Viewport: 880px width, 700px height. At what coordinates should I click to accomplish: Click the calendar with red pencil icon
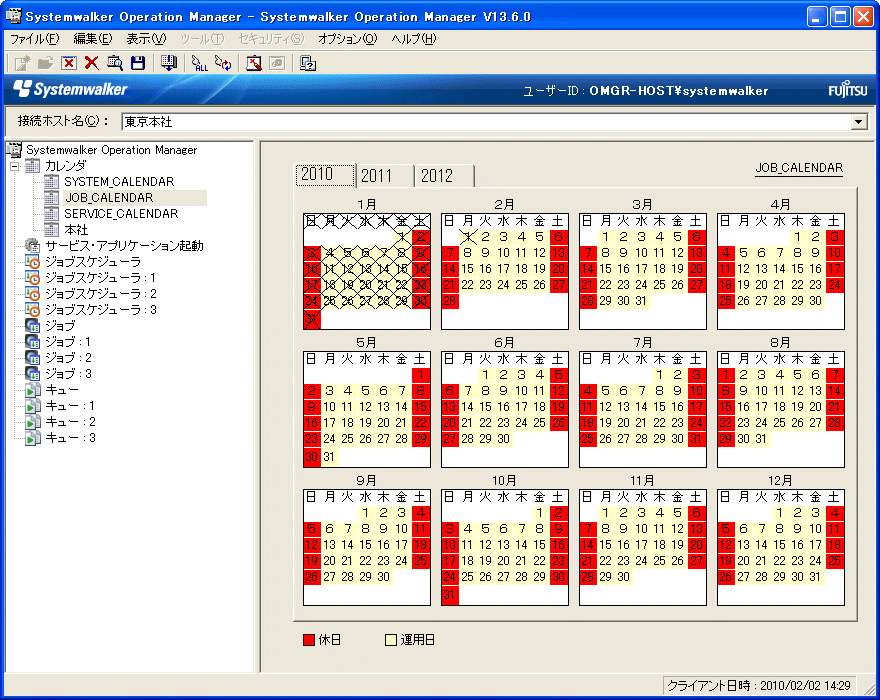click(x=254, y=63)
